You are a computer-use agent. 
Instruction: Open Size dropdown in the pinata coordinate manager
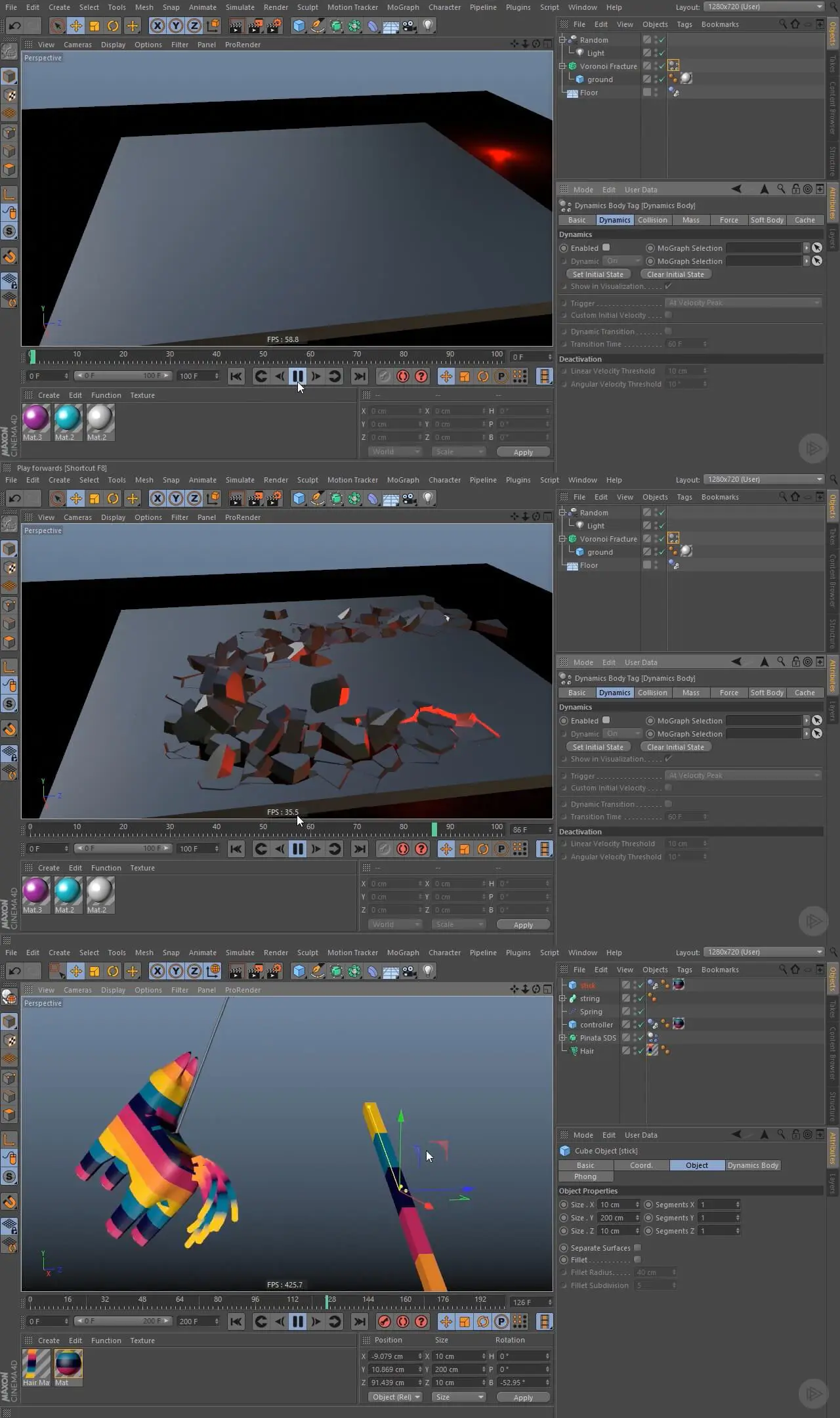459,1397
